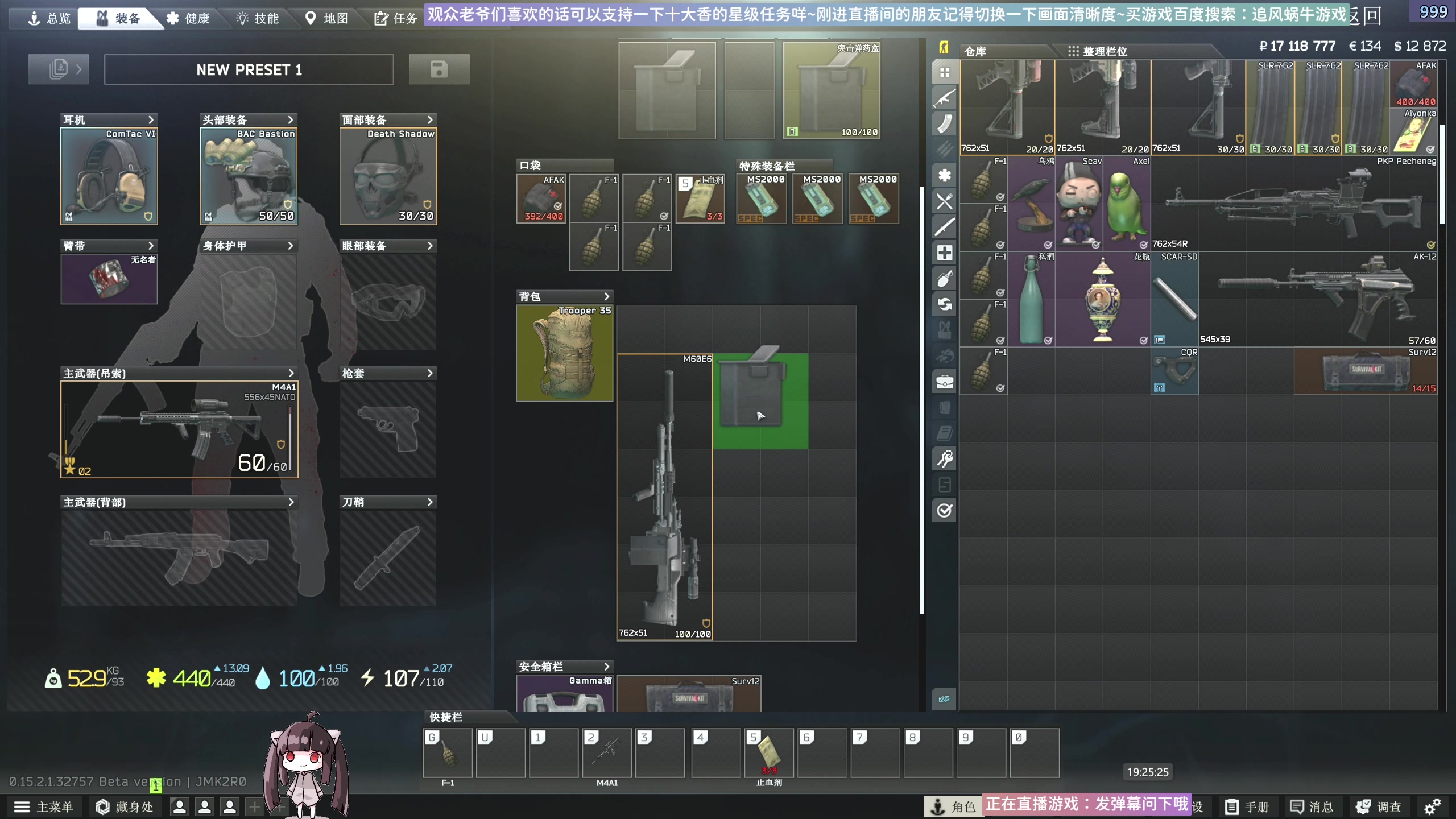Screen dimensions: 1456x819
Task: Click the 整理栏位 sort stash button
Action: (1098, 51)
